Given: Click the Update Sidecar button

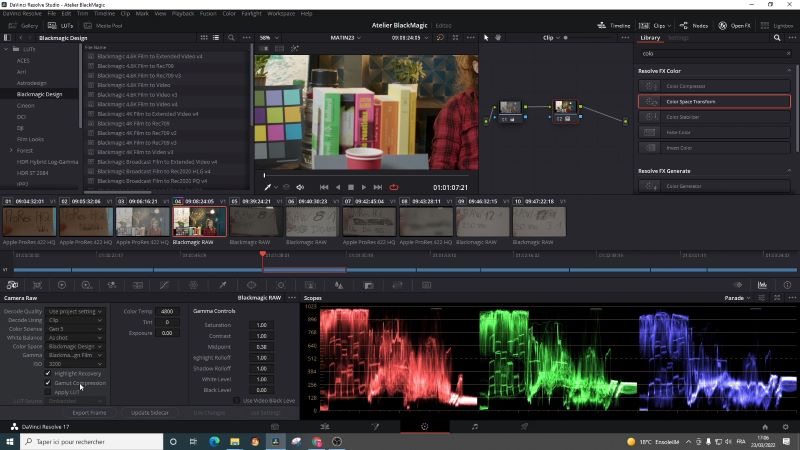Looking at the screenshot, I should coord(149,413).
